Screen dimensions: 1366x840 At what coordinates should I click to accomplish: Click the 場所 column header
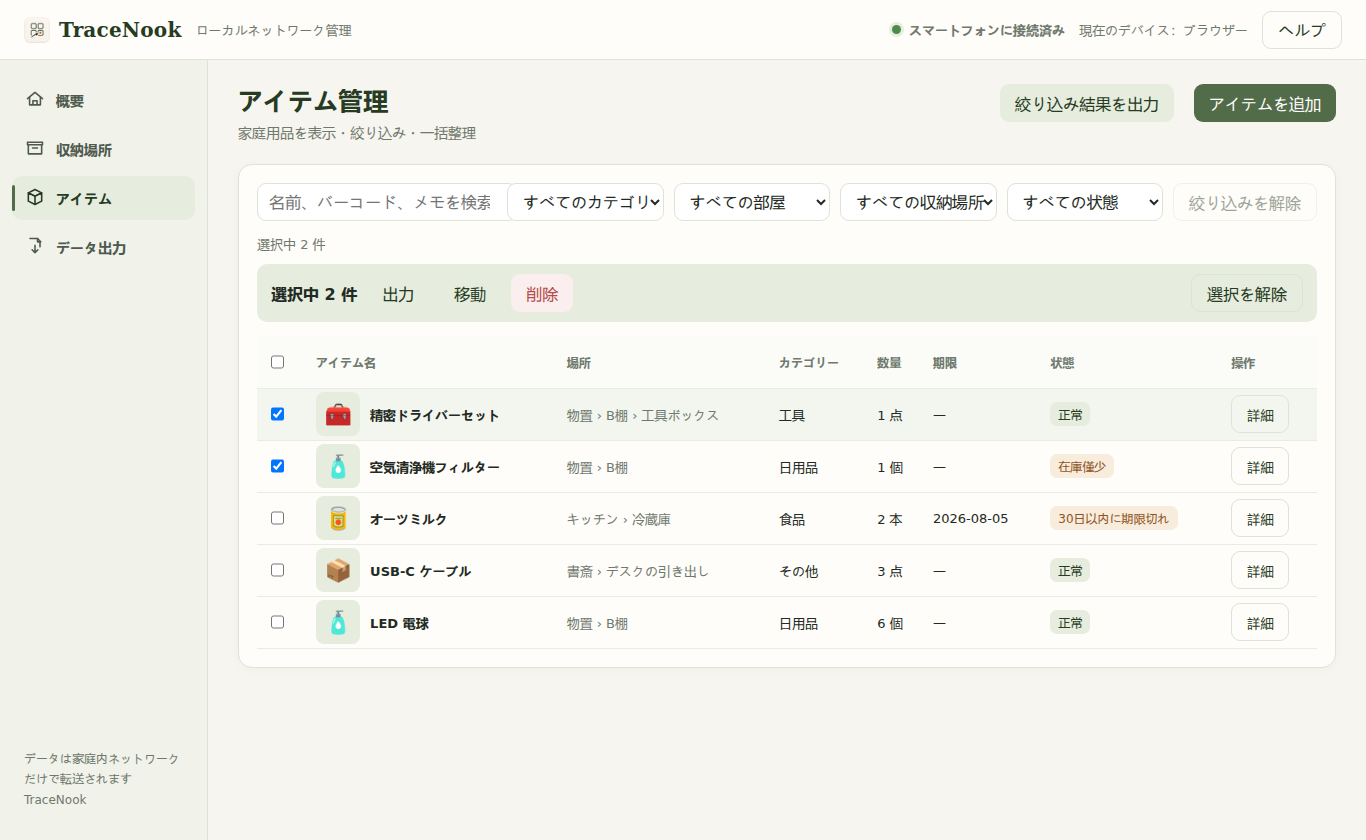point(579,363)
